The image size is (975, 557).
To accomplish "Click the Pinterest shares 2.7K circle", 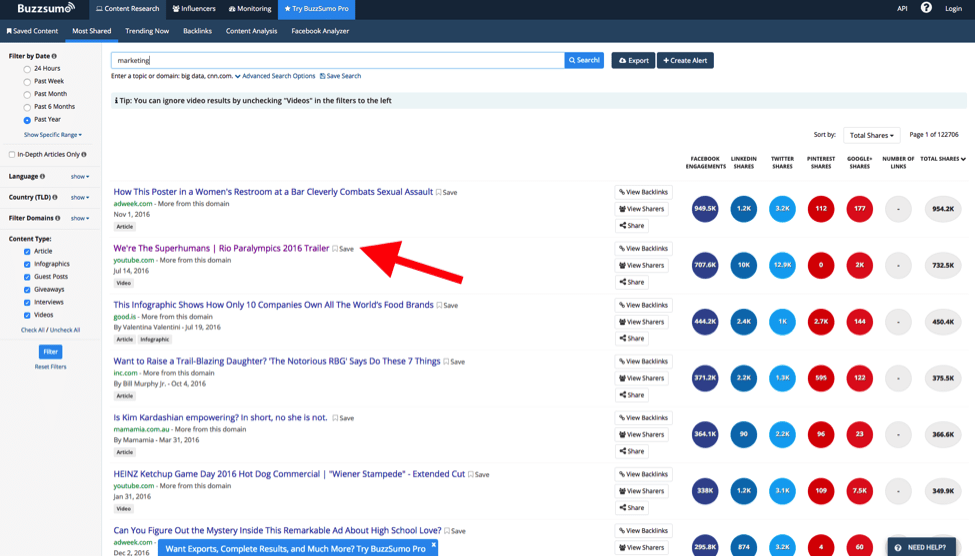I will click(x=821, y=321).
